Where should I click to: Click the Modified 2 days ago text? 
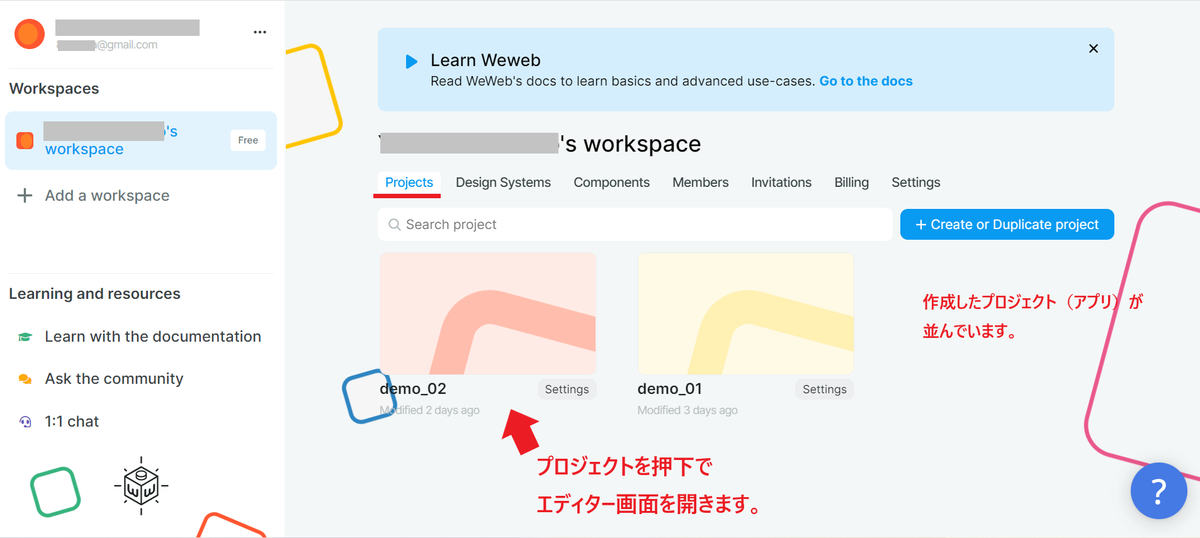tap(430, 411)
